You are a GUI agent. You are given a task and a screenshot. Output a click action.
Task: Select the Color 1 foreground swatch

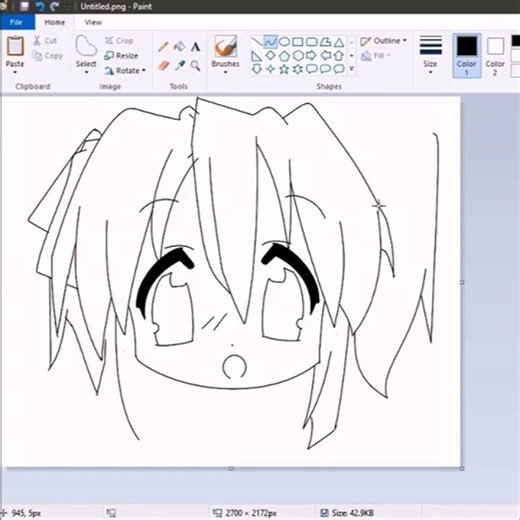(467, 55)
